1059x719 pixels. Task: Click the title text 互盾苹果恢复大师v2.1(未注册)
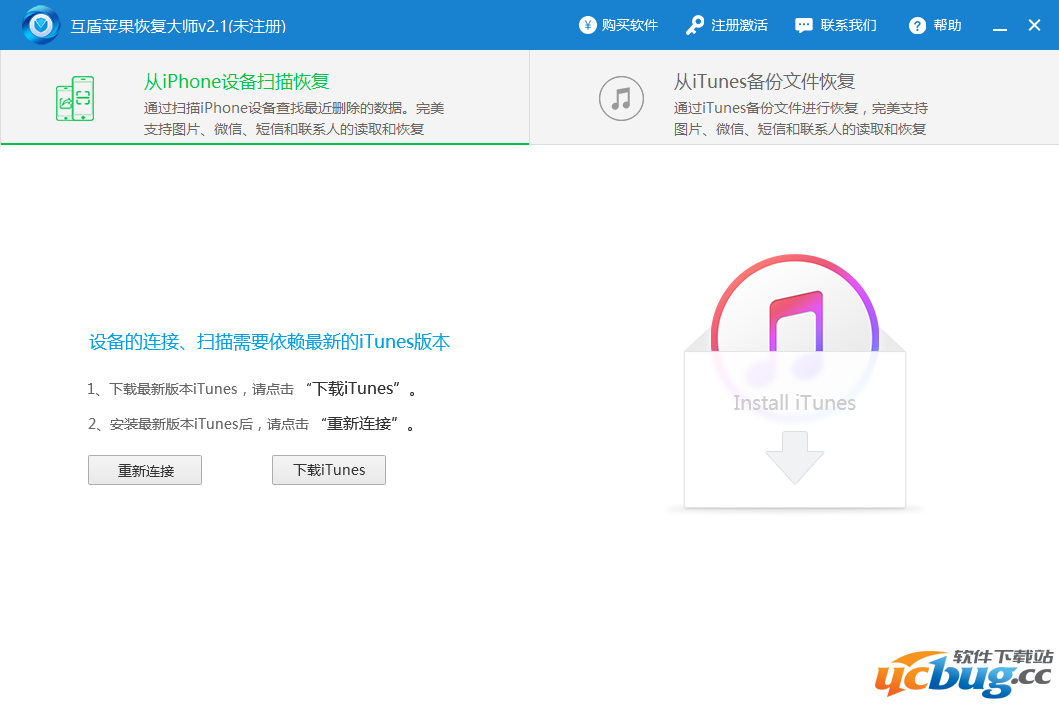click(178, 26)
